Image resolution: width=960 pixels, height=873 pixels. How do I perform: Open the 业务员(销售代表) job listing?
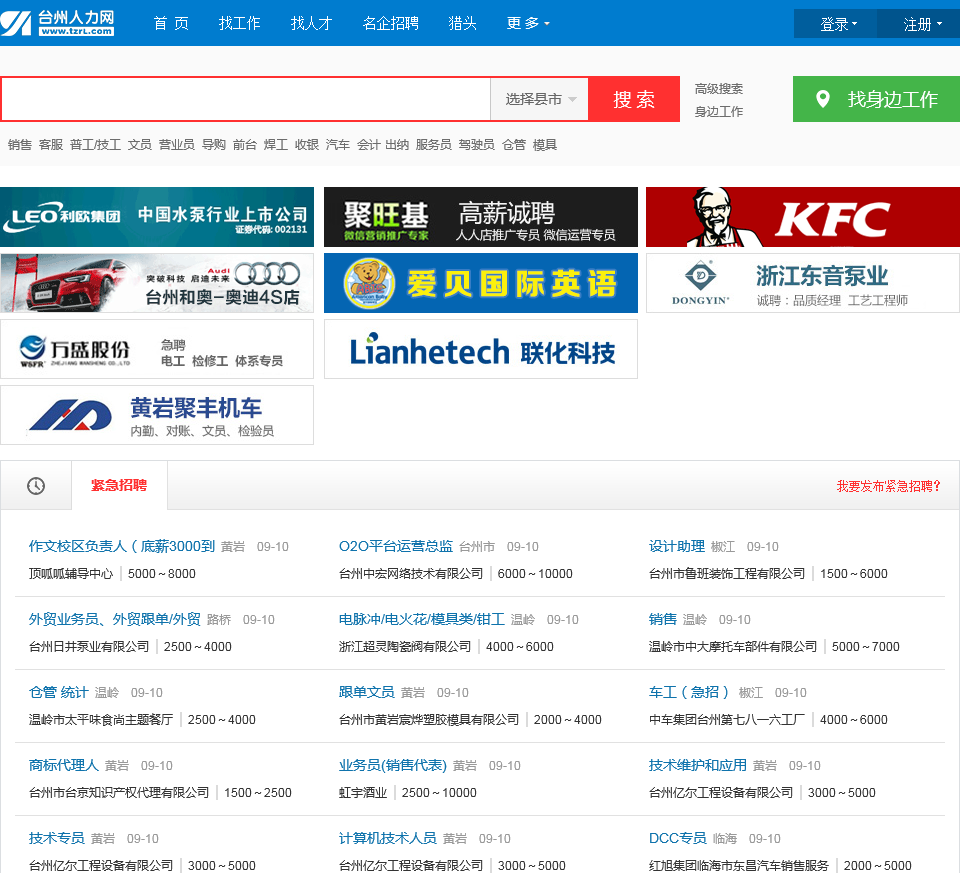393,765
